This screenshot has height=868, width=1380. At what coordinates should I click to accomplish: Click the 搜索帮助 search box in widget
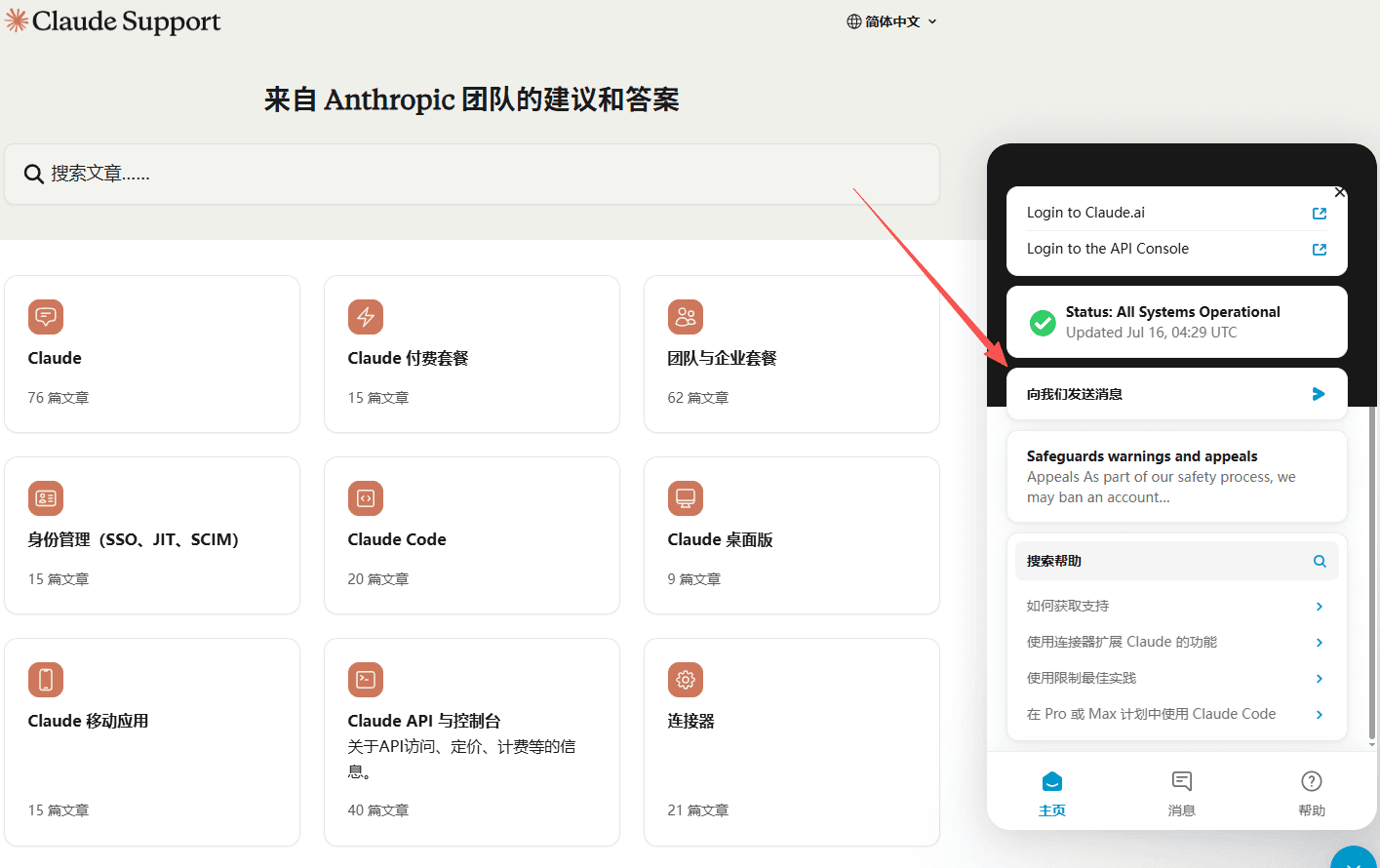(1176, 561)
